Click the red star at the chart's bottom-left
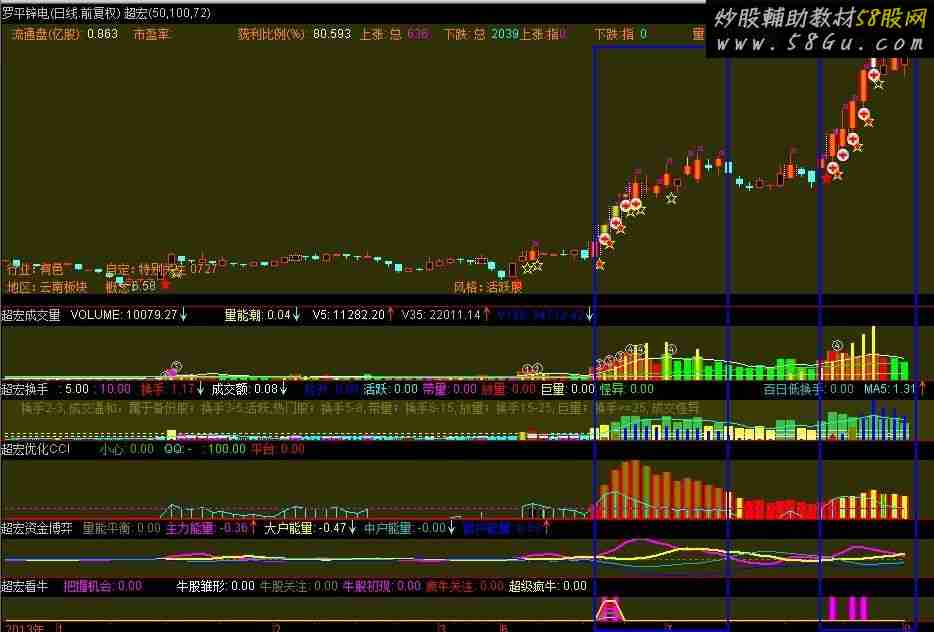 [x=165, y=285]
